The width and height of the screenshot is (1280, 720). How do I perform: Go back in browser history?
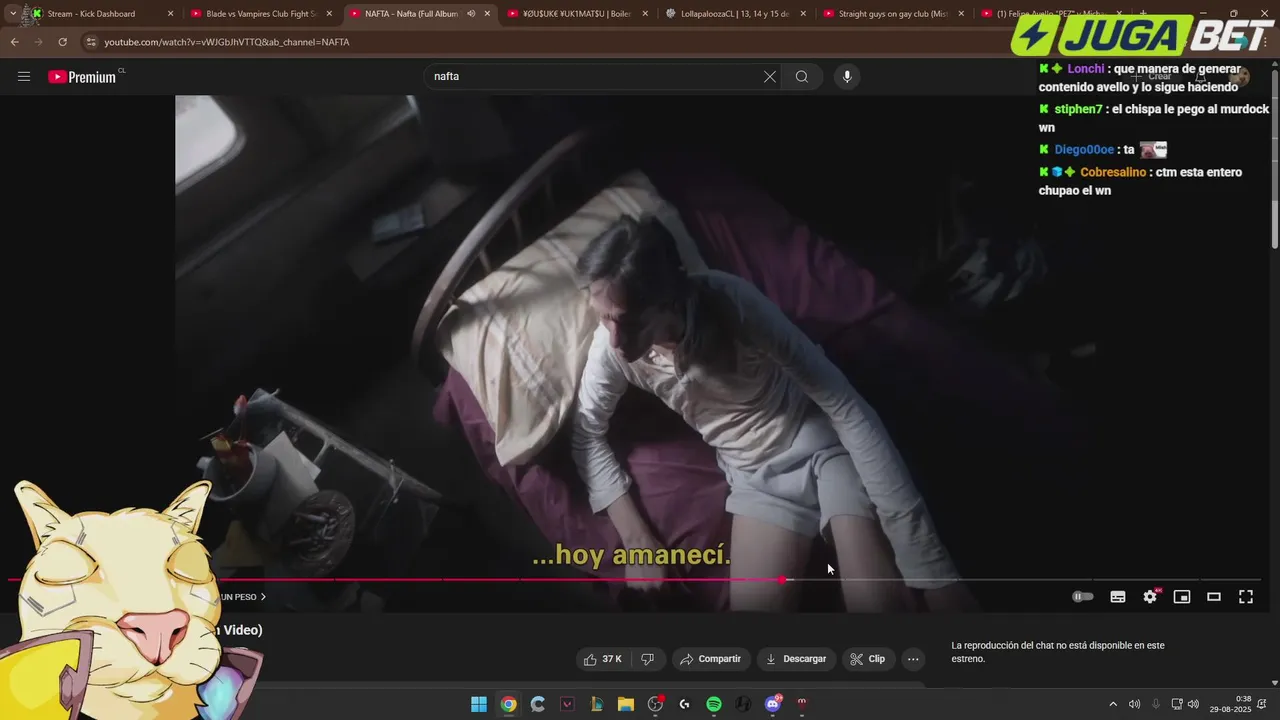(x=14, y=42)
